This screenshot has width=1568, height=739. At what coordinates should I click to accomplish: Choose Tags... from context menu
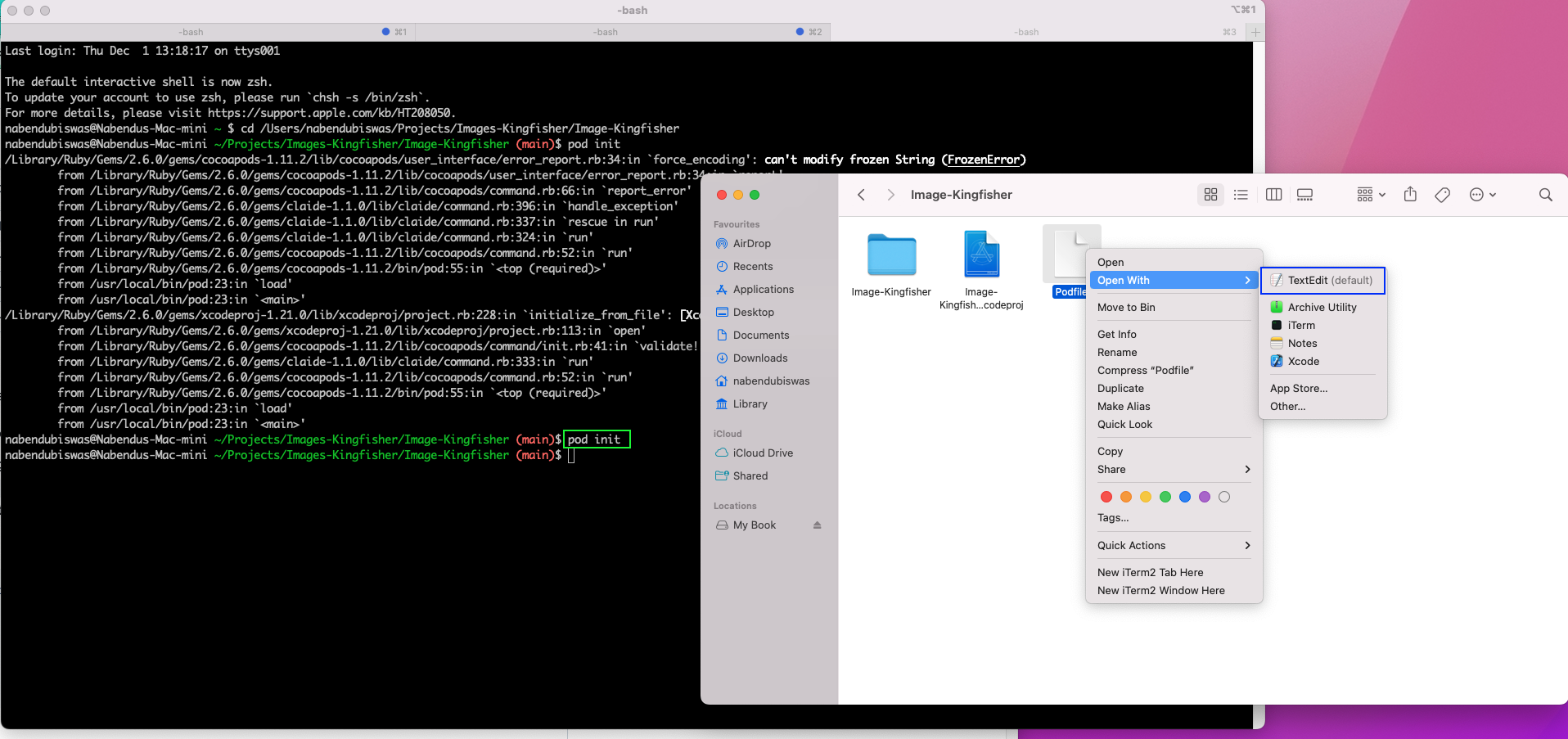[1173, 518]
